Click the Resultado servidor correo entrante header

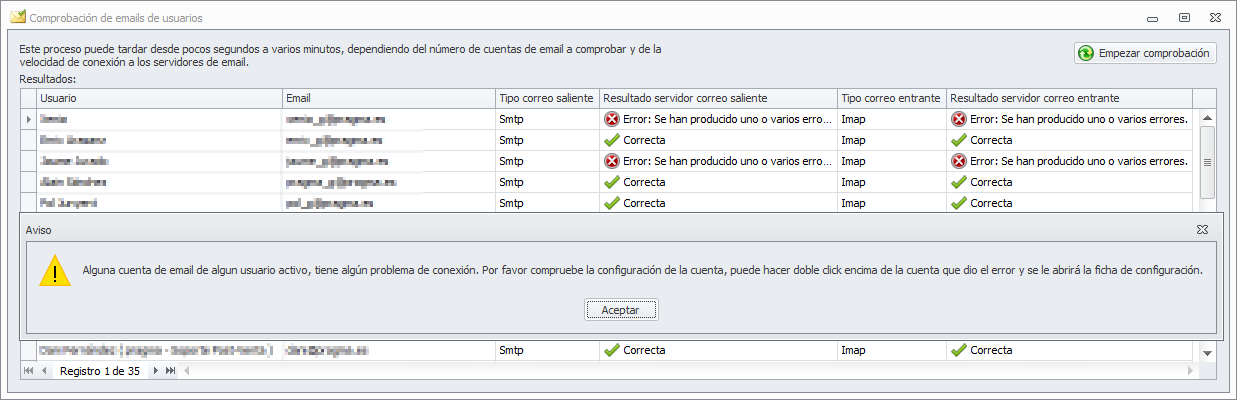click(1068, 98)
